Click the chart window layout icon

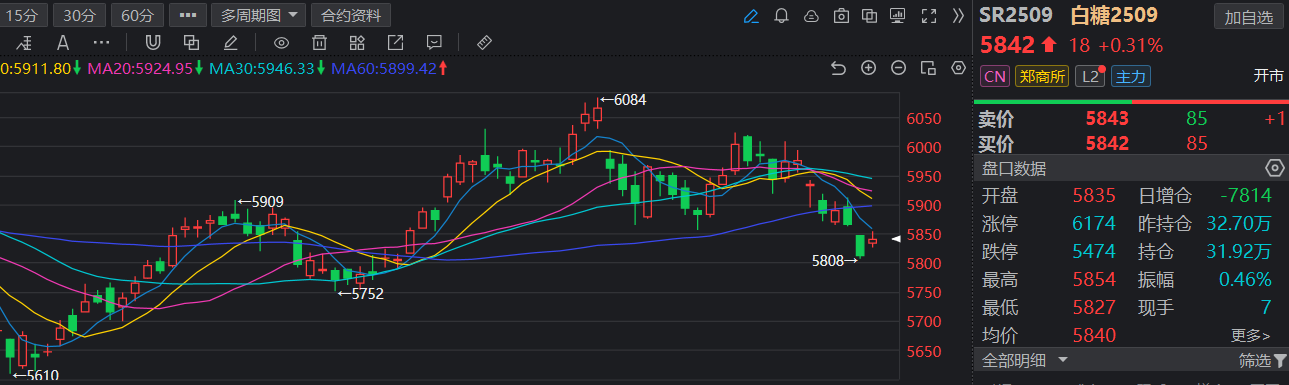pos(929,68)
